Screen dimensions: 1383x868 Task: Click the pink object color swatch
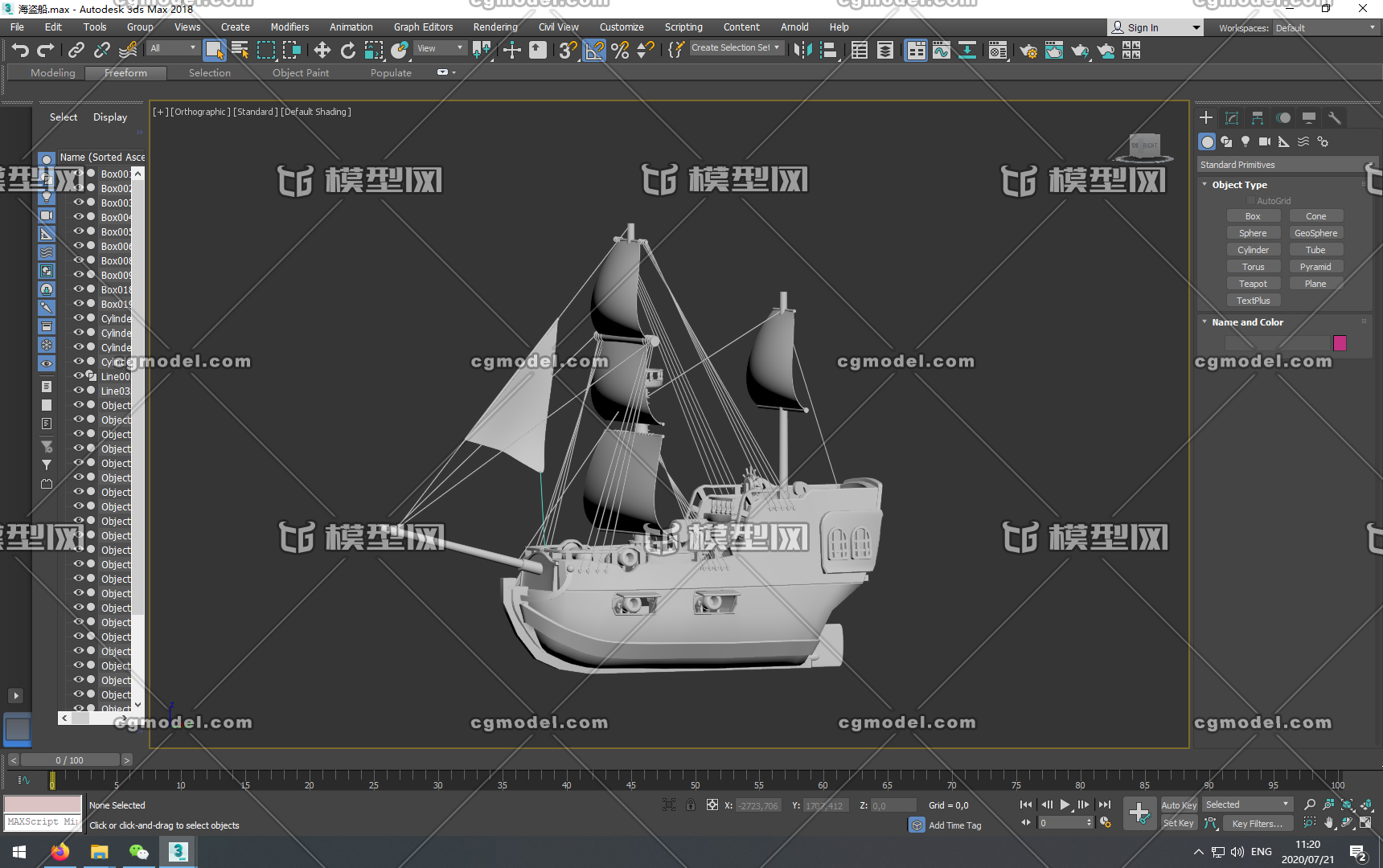[1340, 343]
